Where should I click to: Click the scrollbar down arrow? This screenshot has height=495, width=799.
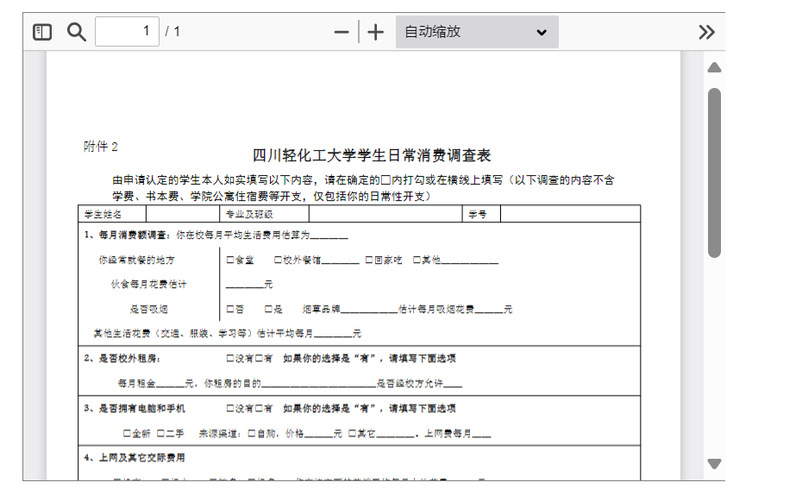(714, 463)
